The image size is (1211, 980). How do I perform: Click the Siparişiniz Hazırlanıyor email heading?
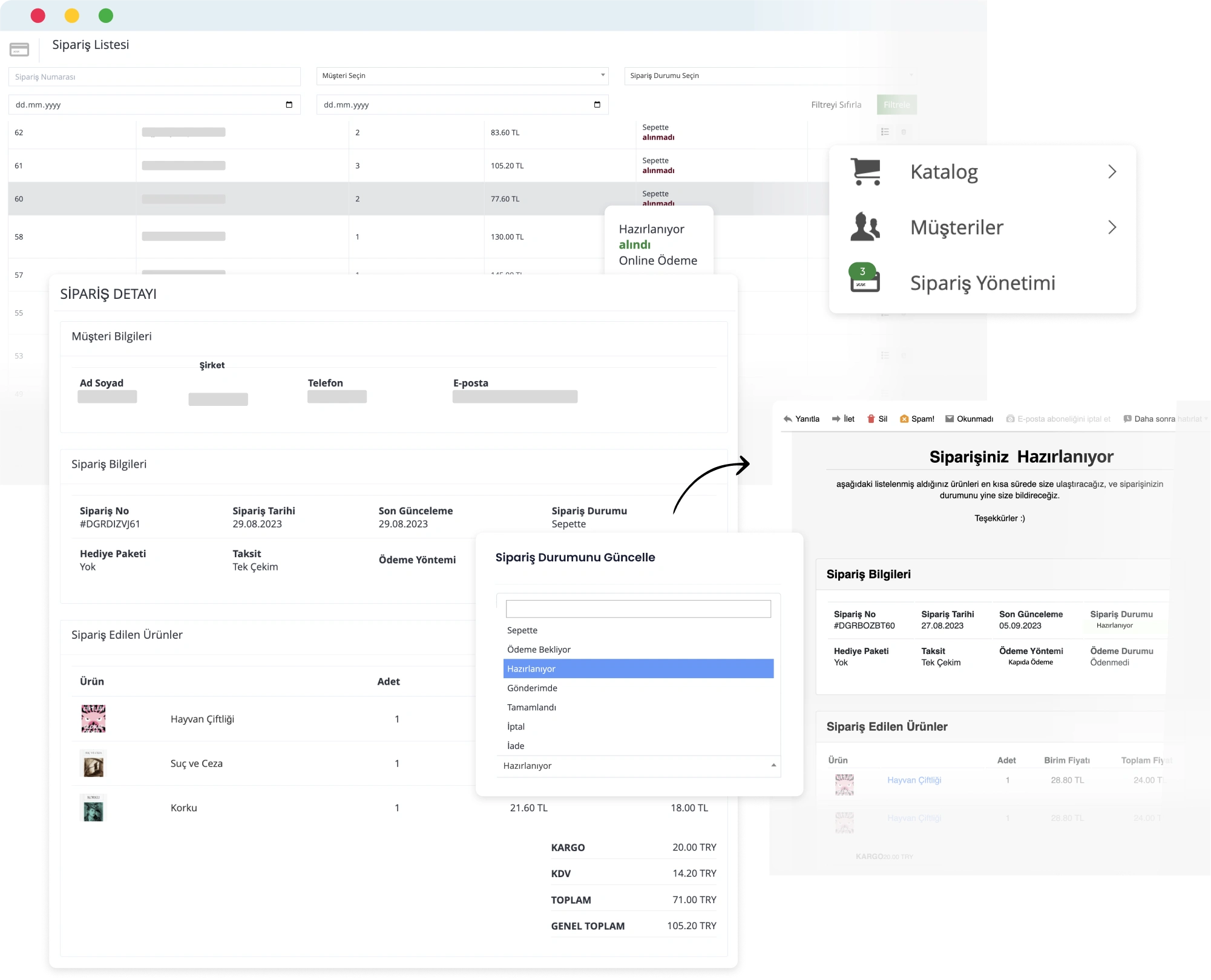(x=1021, y=457)
